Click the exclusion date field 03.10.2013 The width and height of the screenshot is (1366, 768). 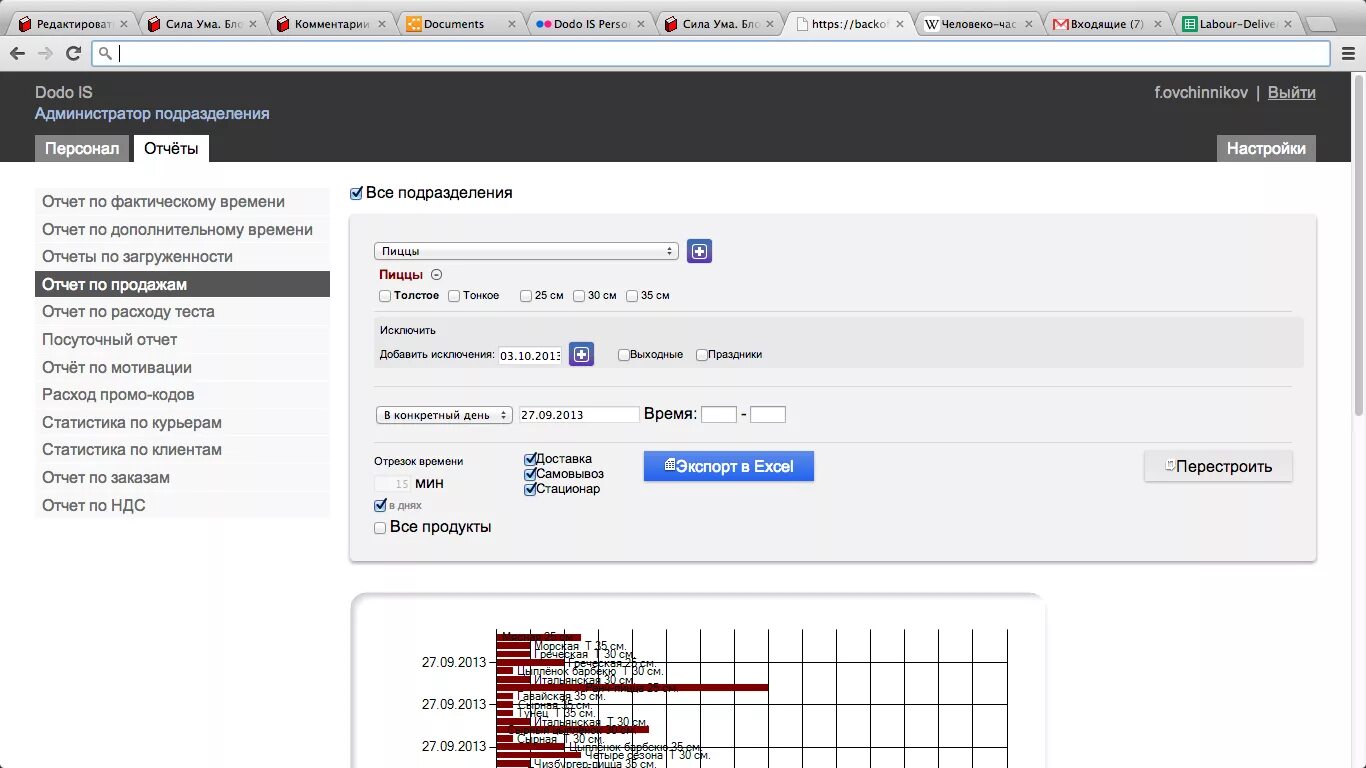530,355
